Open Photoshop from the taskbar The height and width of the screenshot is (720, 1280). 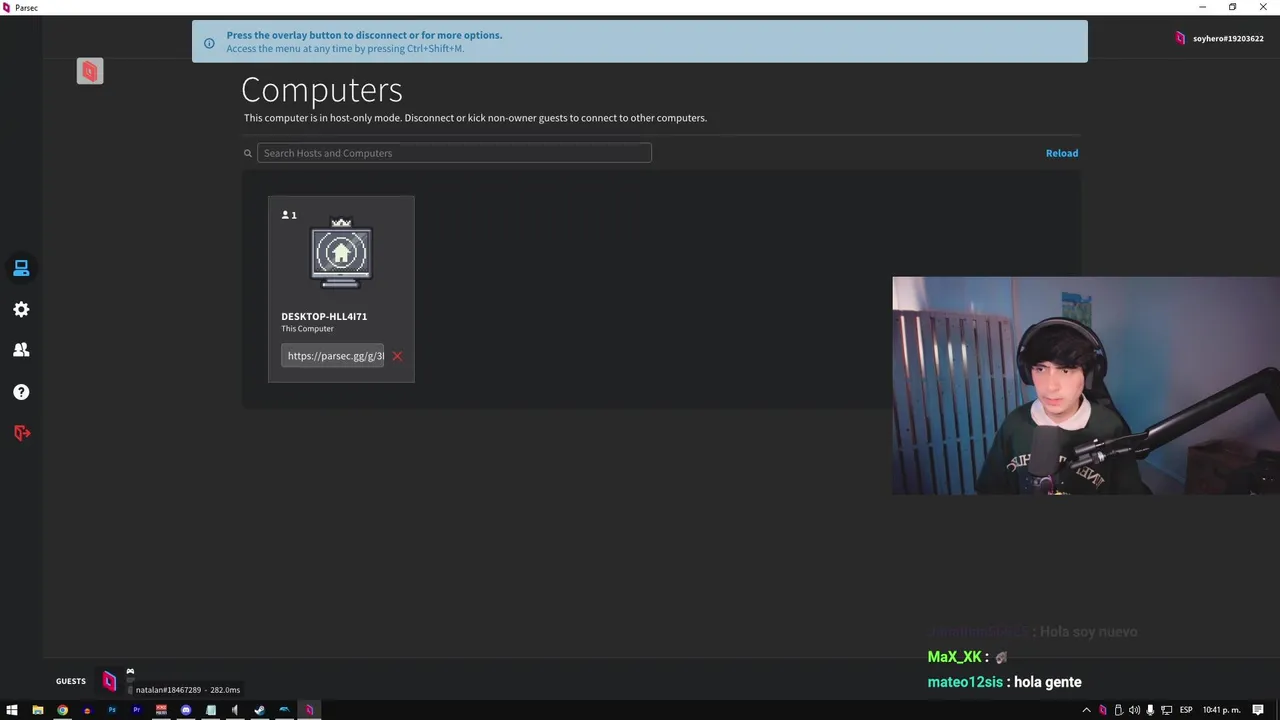click(x=112, y=710)
